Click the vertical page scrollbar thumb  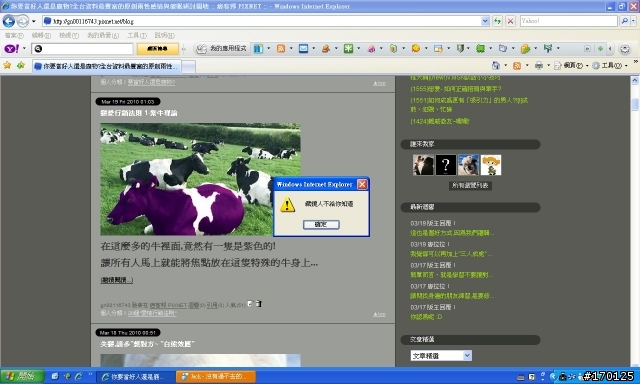pyautogui.click(x=635, y=104)
